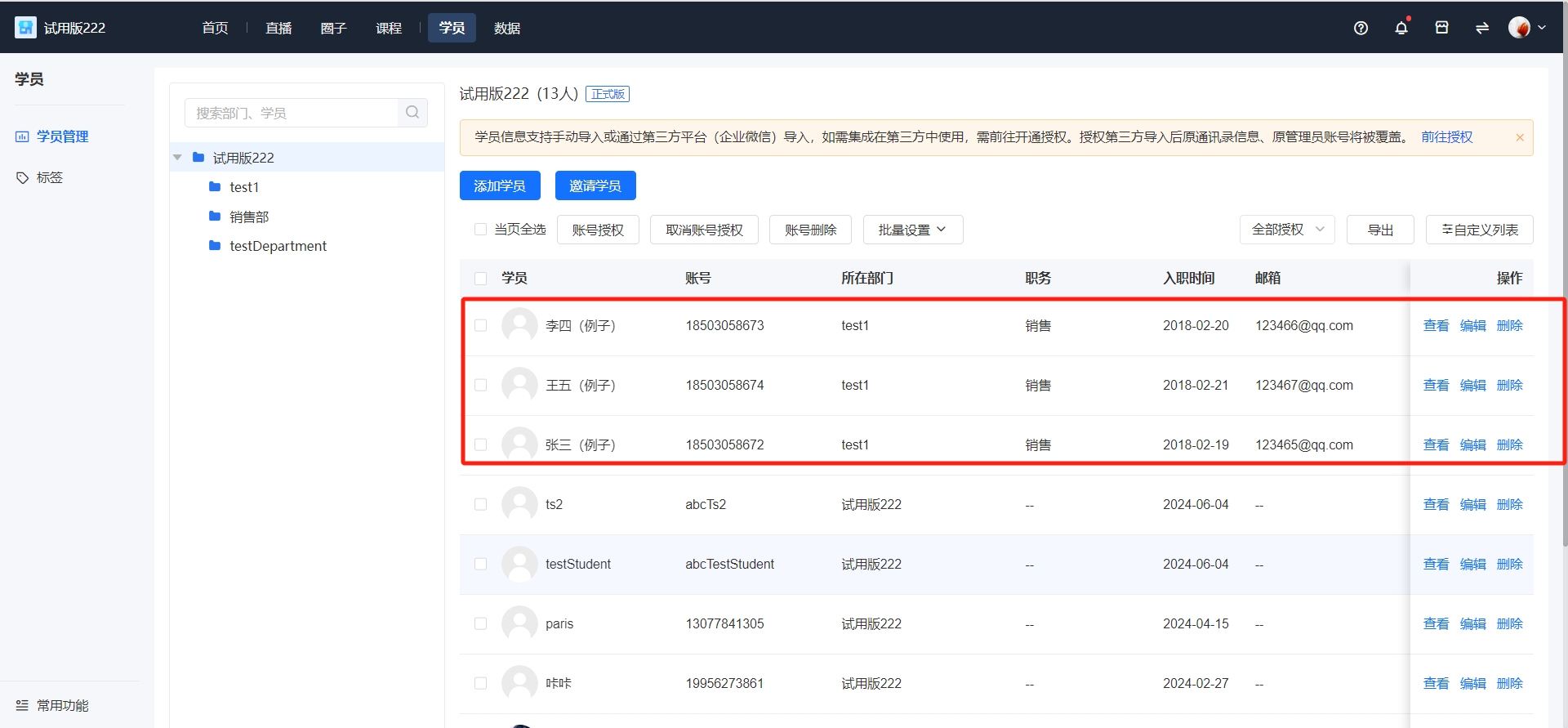Select checkbox for 张三 (例子)
The image size is (1568, 728).
[x=480, y=444]
